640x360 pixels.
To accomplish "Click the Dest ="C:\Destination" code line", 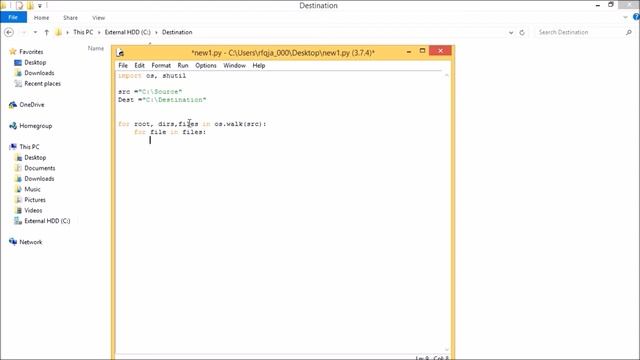I will coord(162,100).
